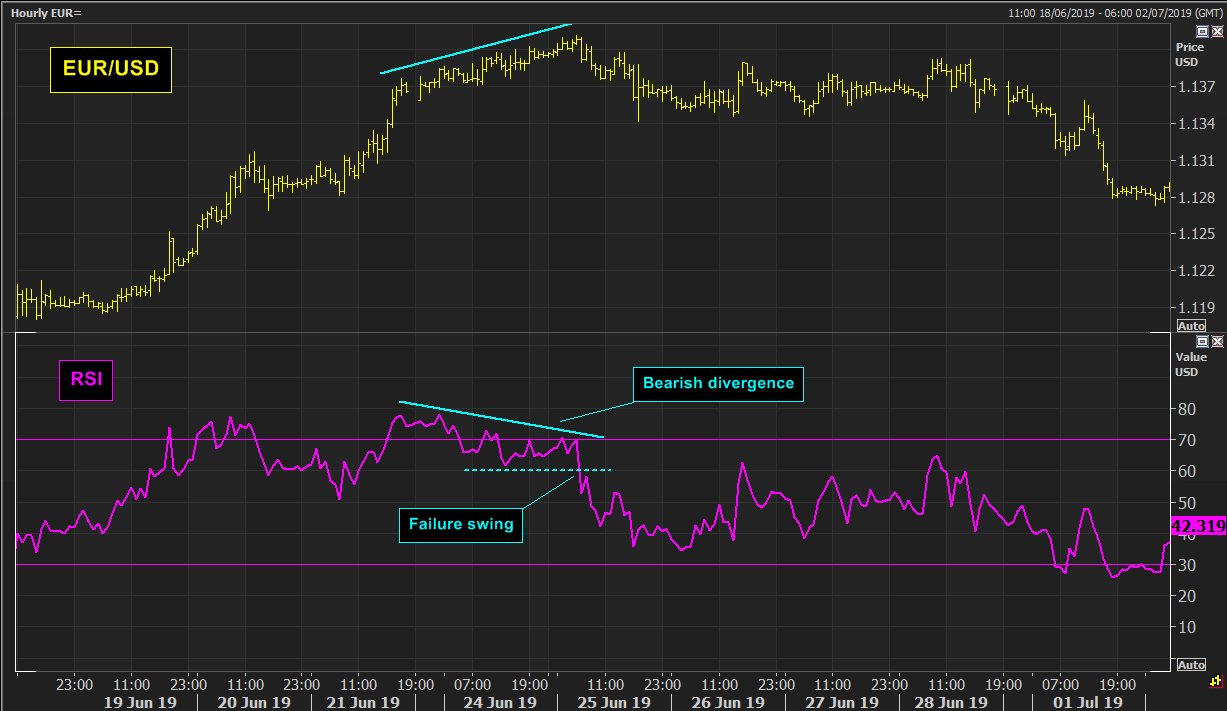This screenshot has width=1227, height=711.
Task: Close the RSI indicator panel
Action: [x=1216, y=341]
